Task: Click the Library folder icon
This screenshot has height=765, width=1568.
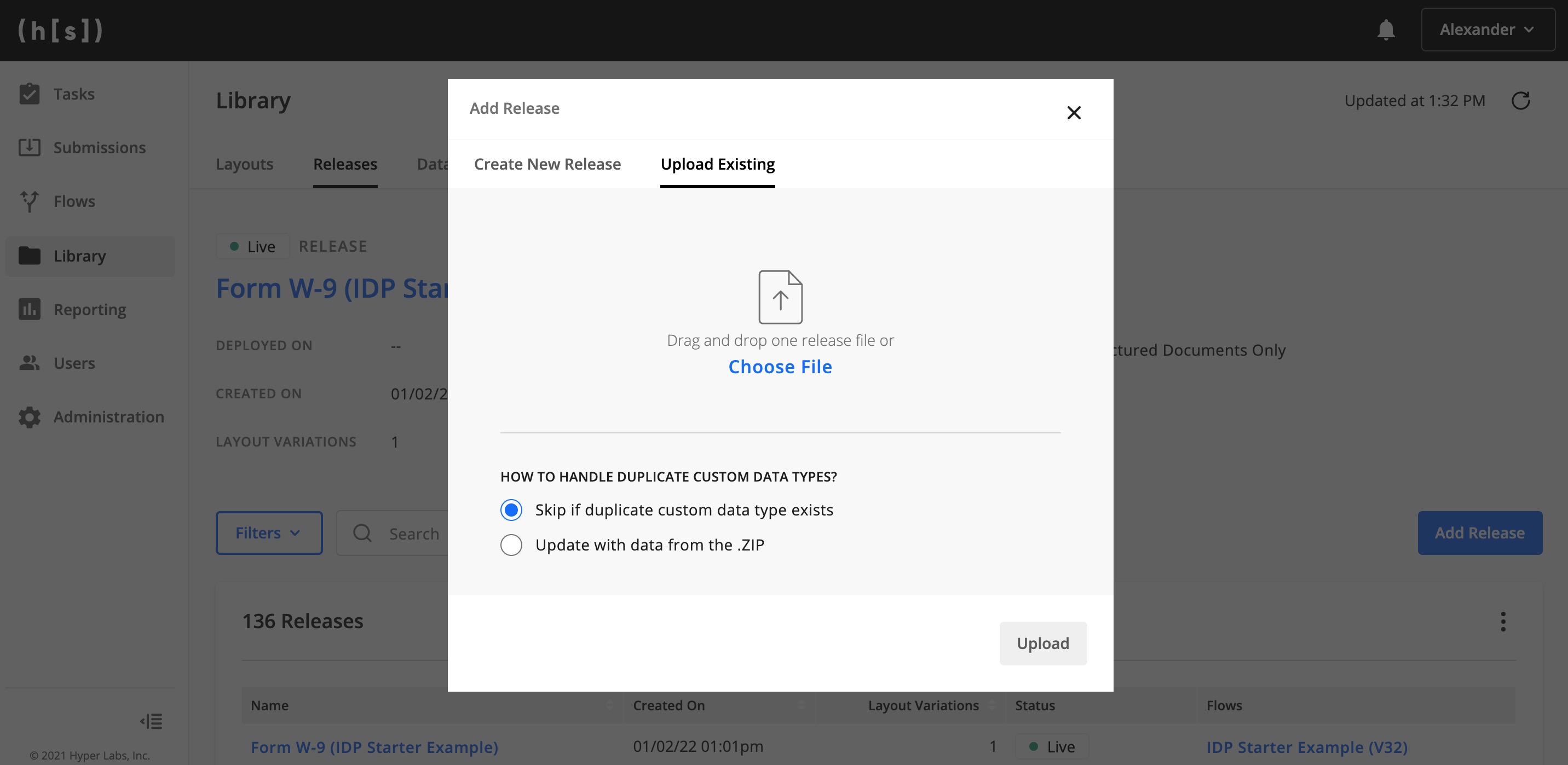Action: click(x=29, y=256)
